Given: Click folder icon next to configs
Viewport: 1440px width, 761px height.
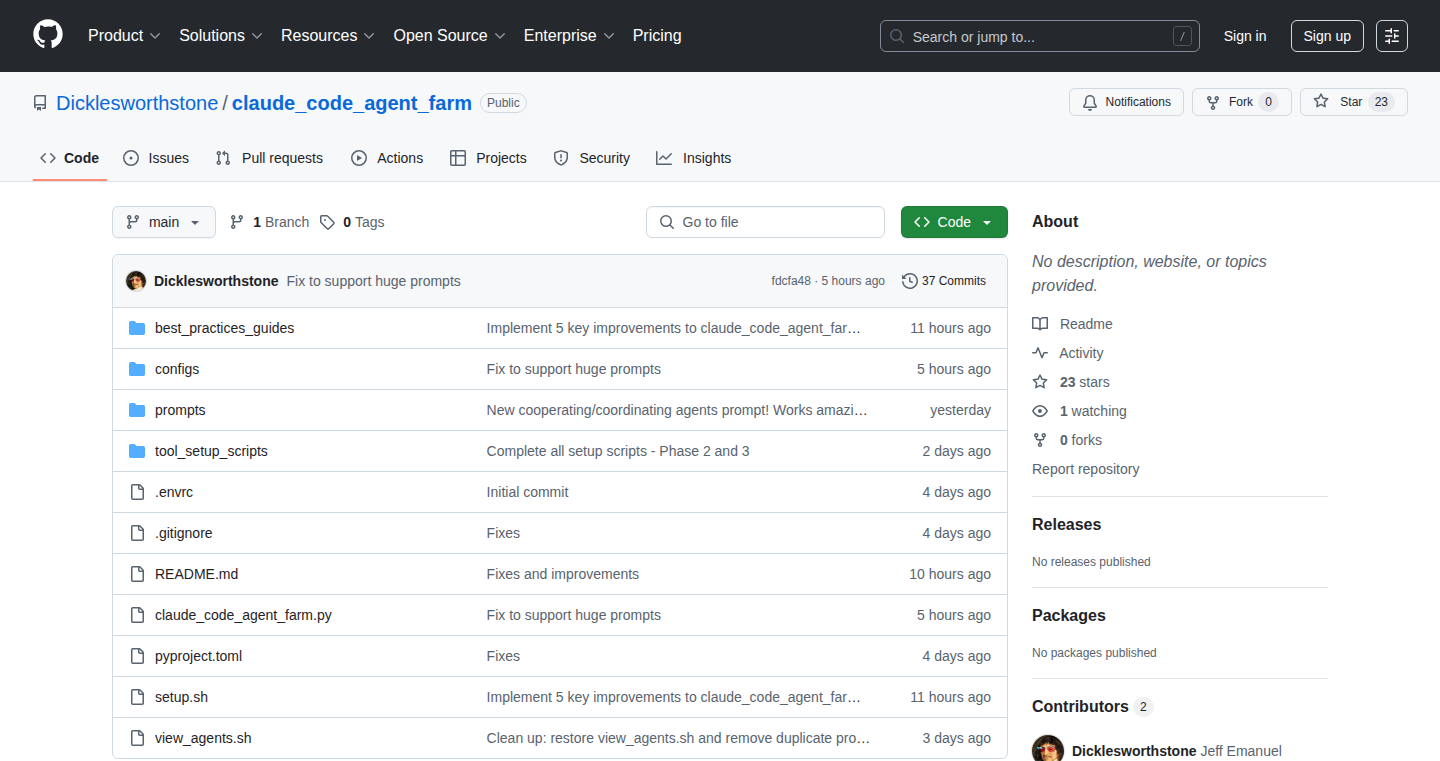Looking at the screenshot, I should point(137,369).
